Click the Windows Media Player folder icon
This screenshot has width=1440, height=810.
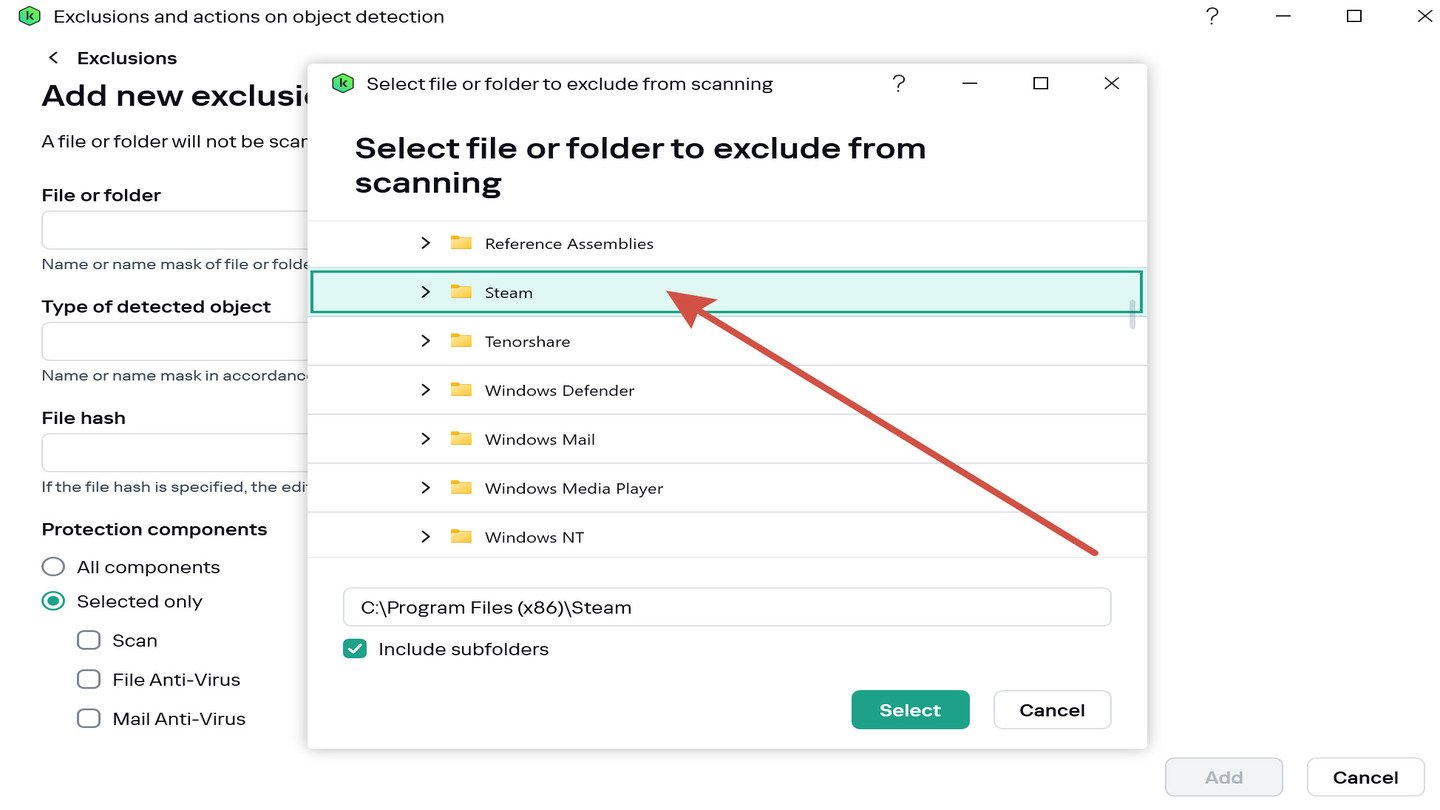tap(461, 488)
